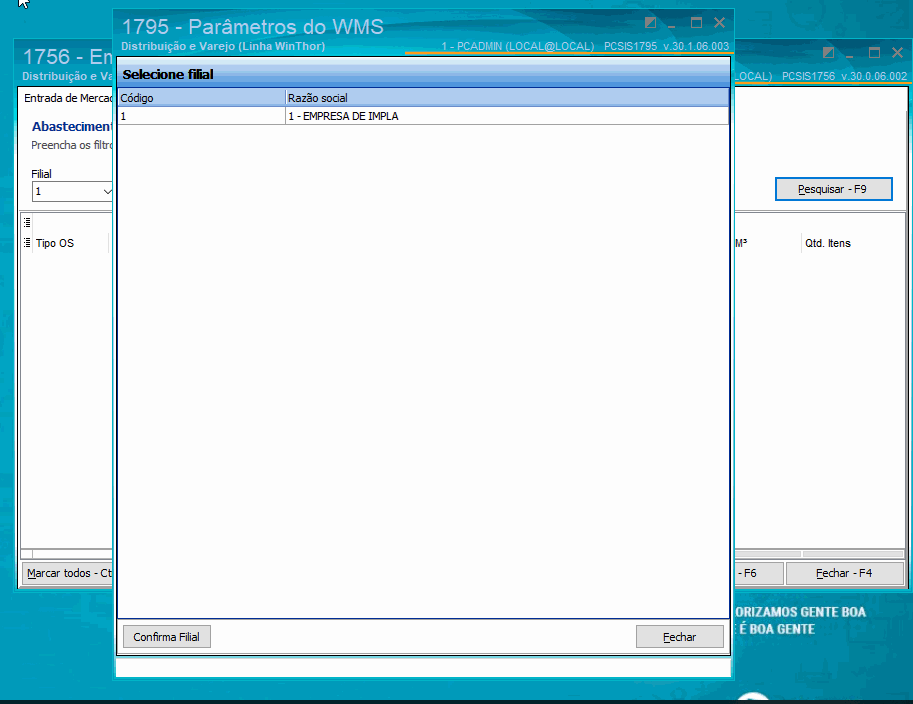This screenshot has width=913, height=704.
Task: Click the theme toggle icon of window 1756
Action: pos(829,53)
